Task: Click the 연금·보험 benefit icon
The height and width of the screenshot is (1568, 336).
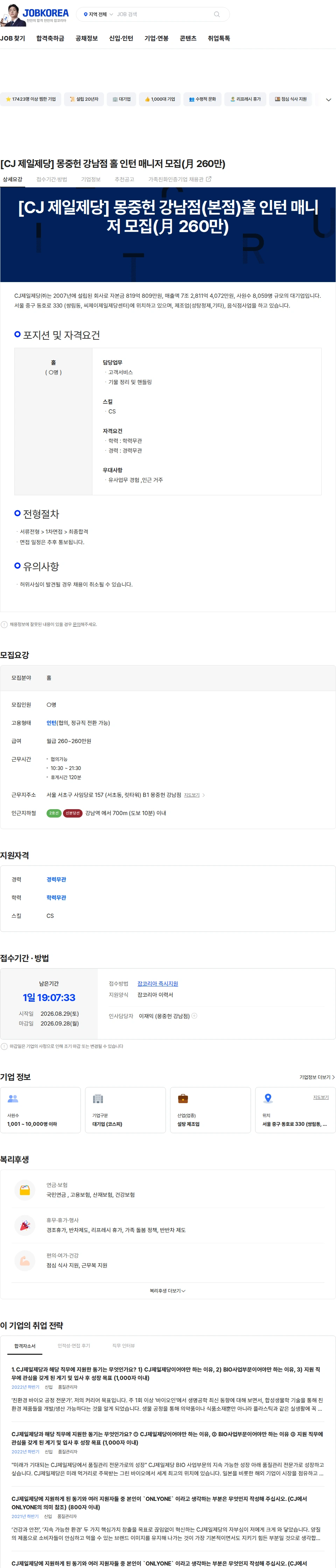Action: (x=25, y=1190)
